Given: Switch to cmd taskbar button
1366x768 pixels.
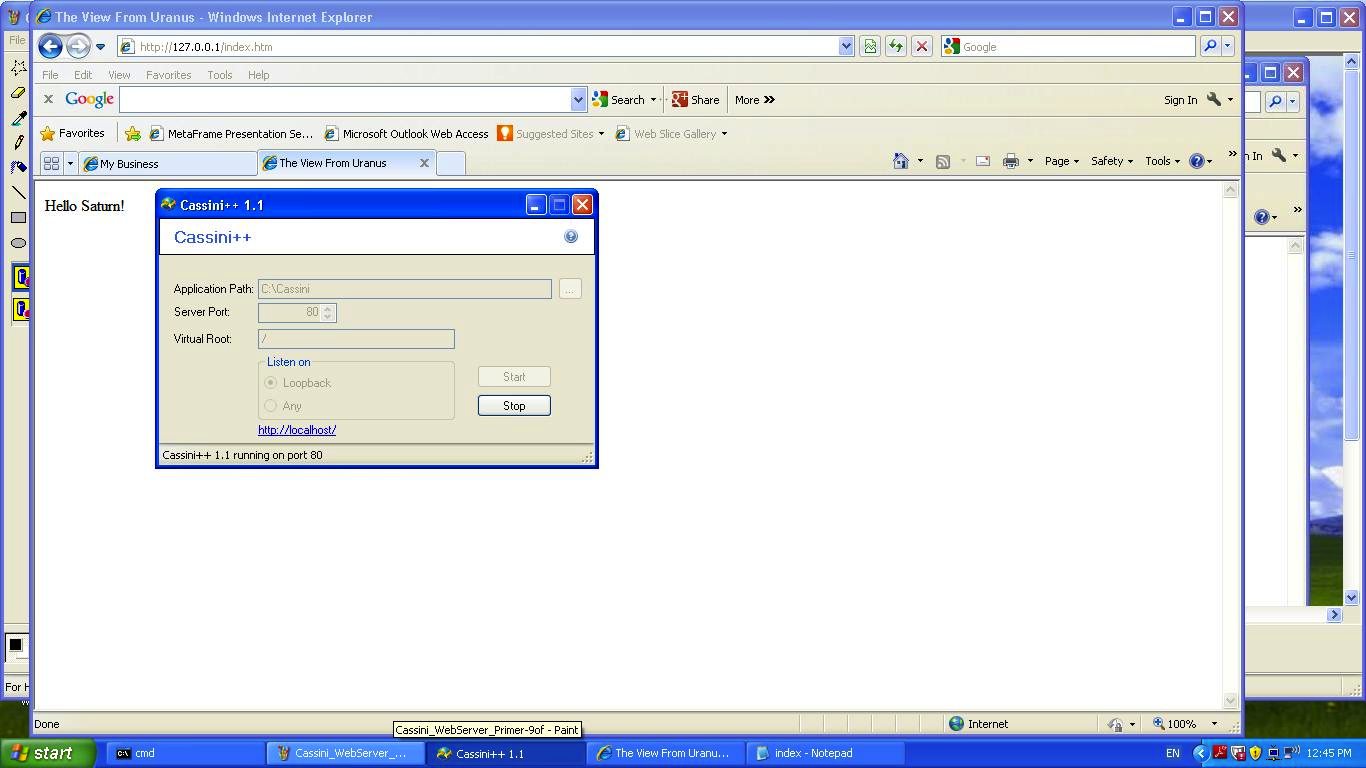Looking at the screenshot, I should coord(187,753).
